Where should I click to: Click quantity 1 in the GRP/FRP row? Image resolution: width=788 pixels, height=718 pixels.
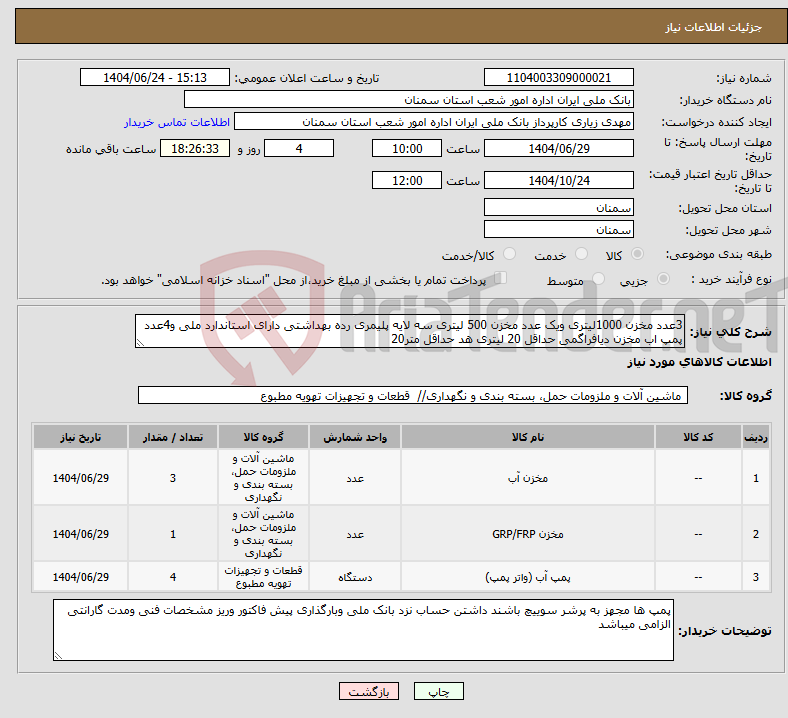point(173,534)
